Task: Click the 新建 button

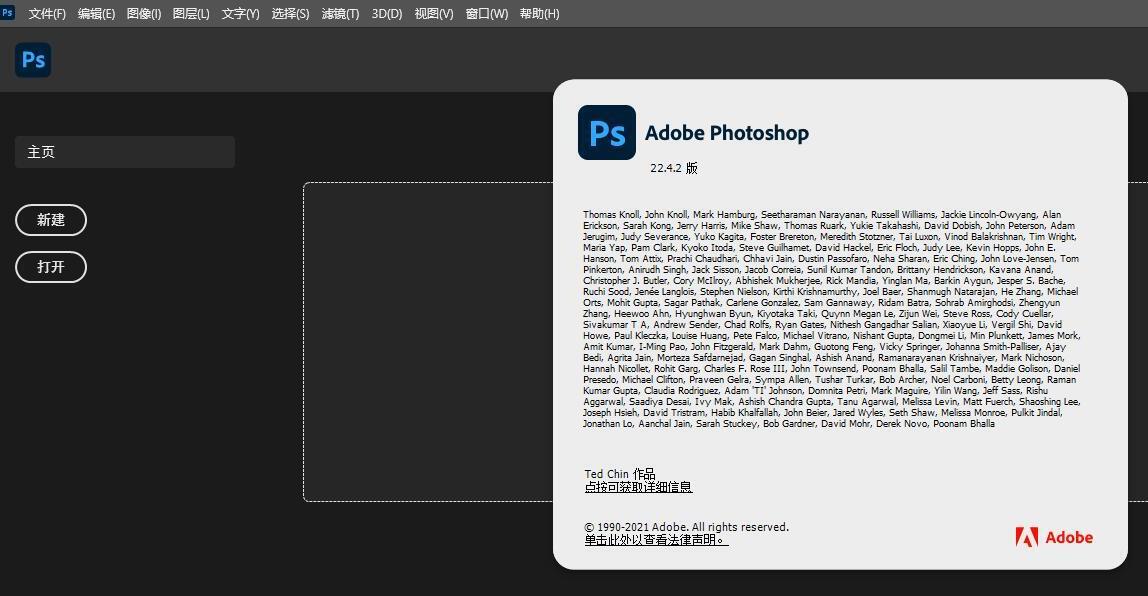Action: 51,220
